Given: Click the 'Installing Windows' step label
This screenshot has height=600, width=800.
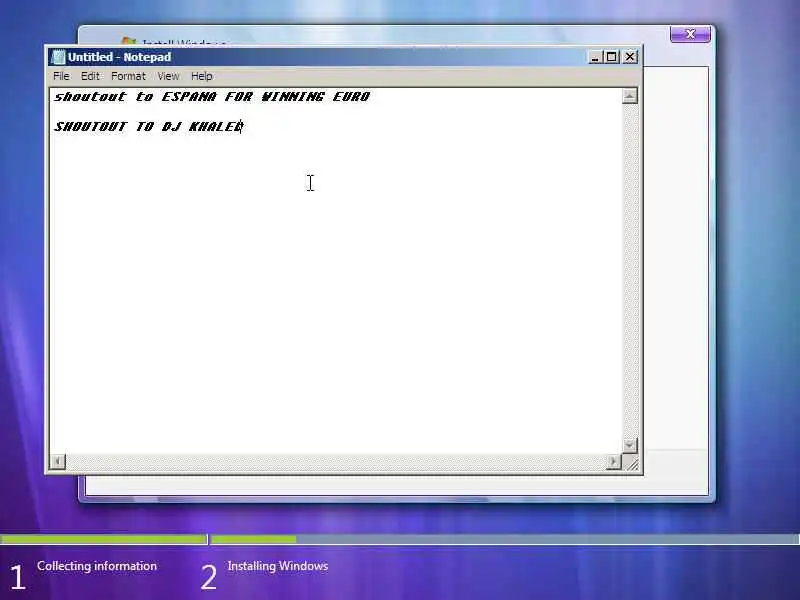Looking at the screenshot, I should pyautogui.click(x=278, y=566).
